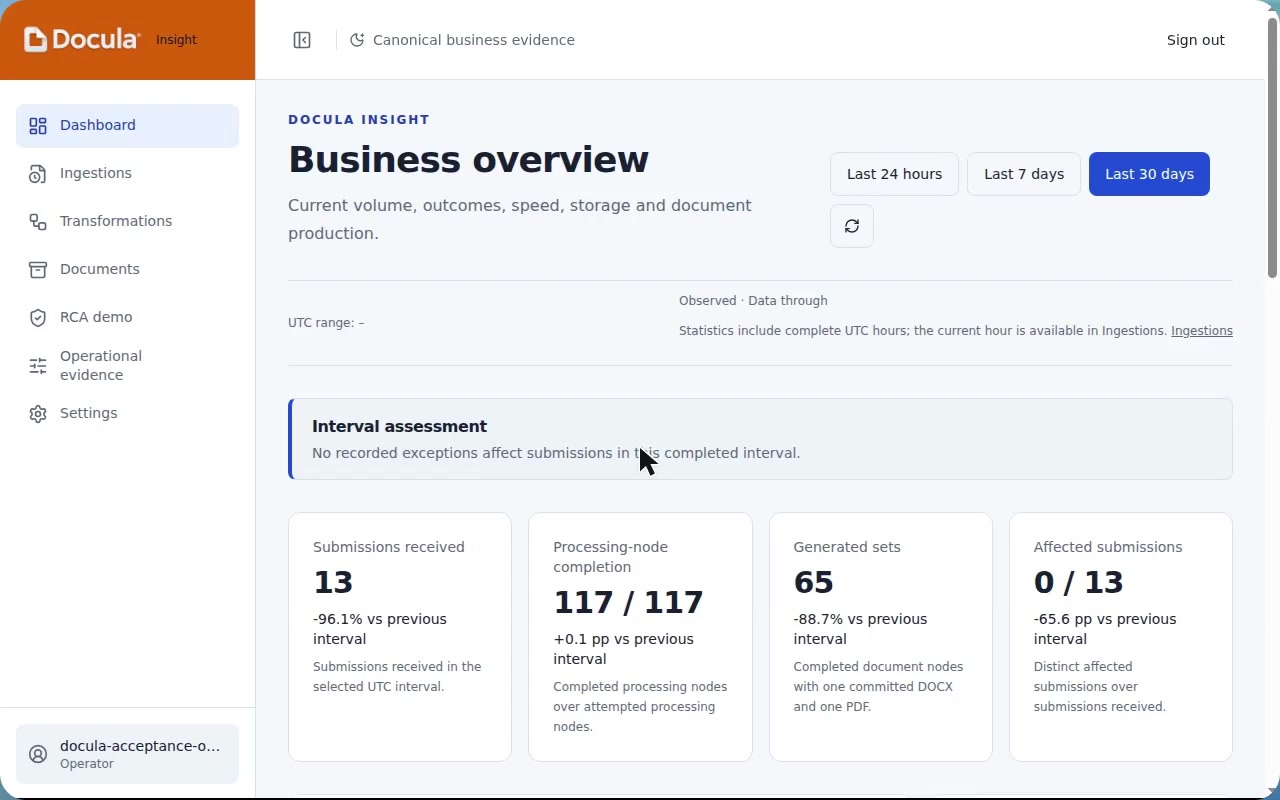Click the Ingestions sidebar icon

pos(38,174)
